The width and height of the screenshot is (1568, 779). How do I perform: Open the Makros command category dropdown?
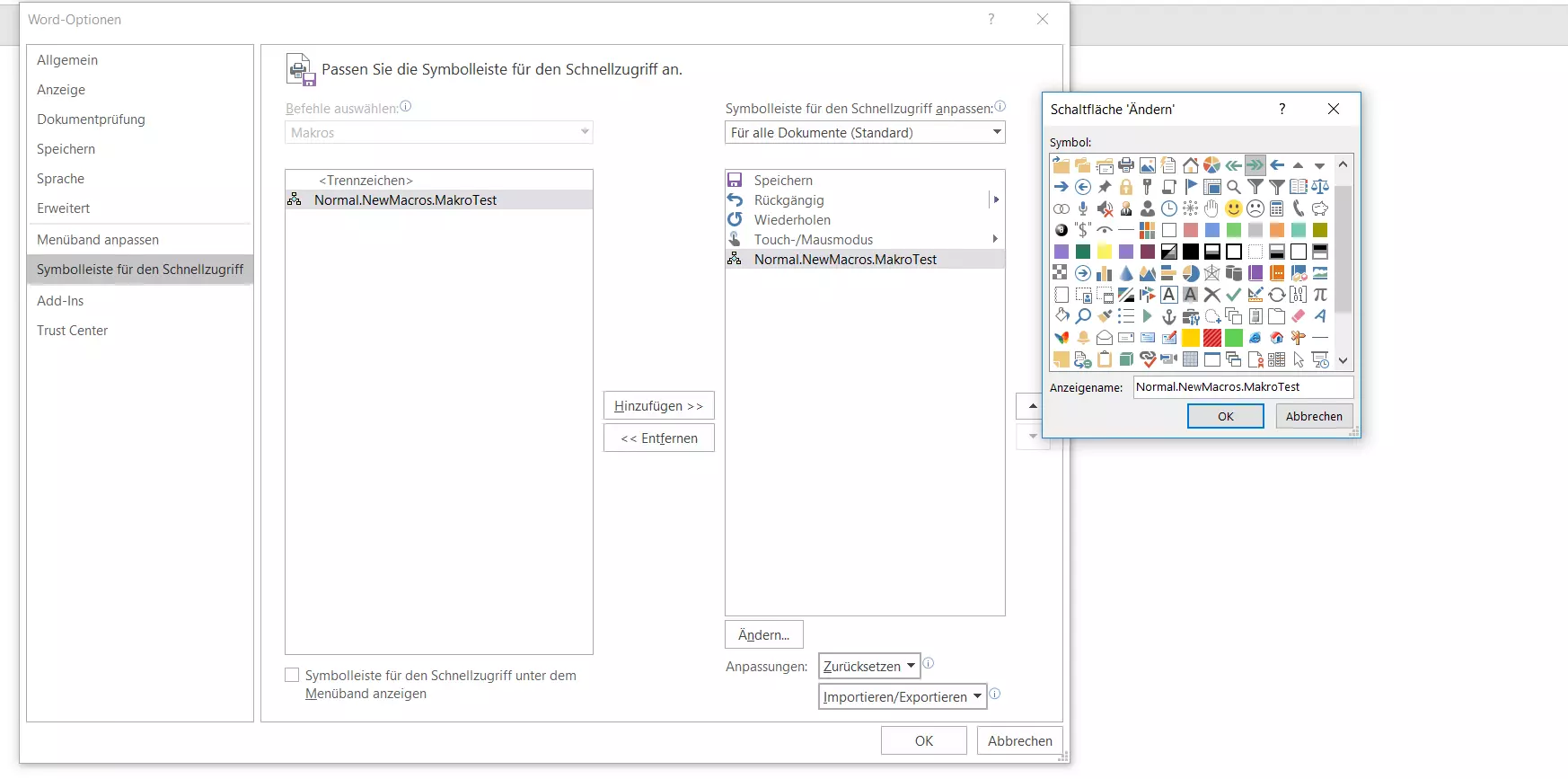pyautogui.click(x=439, y=132)
